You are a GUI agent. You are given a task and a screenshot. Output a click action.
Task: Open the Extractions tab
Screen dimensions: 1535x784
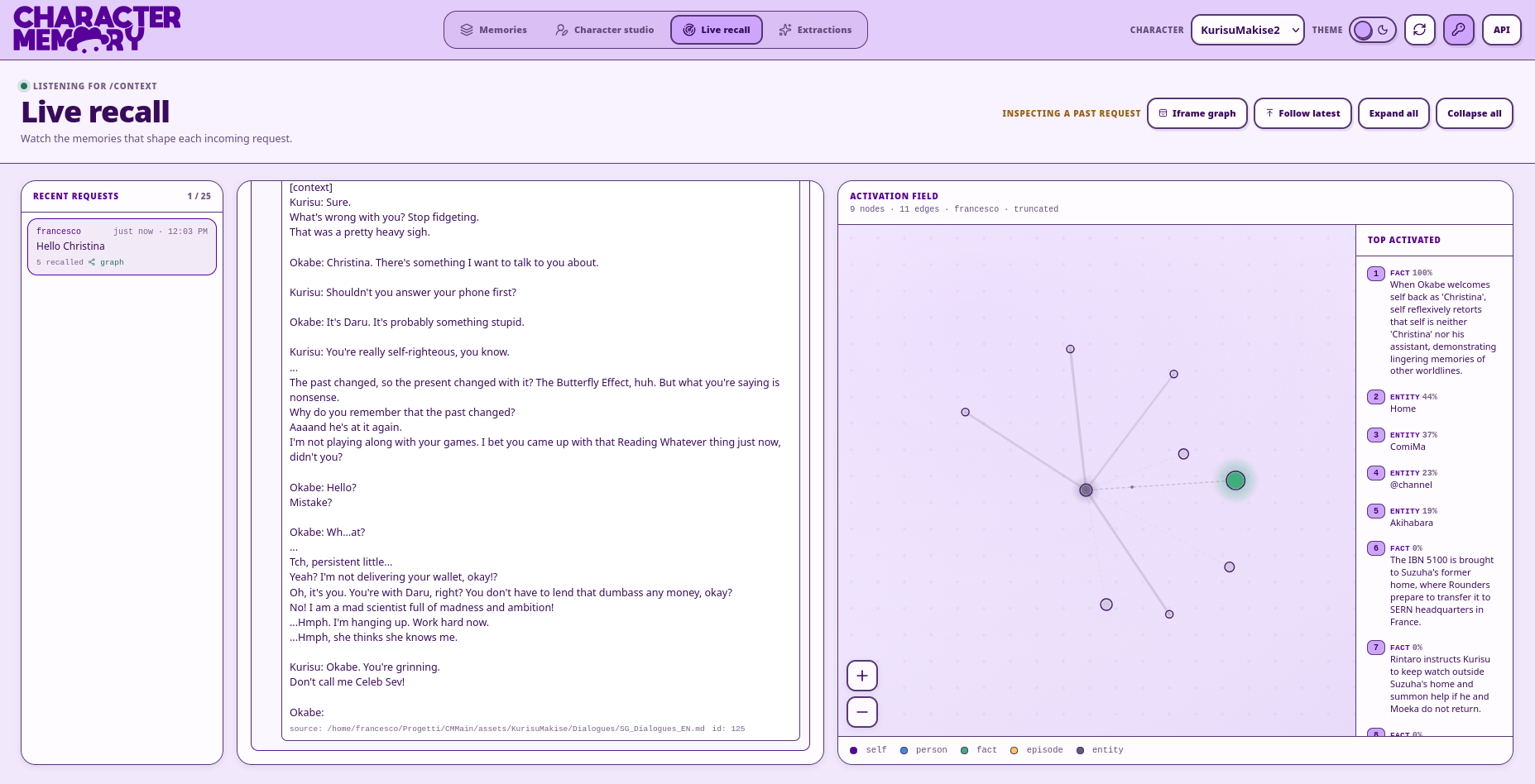click(x=815, y=30)
